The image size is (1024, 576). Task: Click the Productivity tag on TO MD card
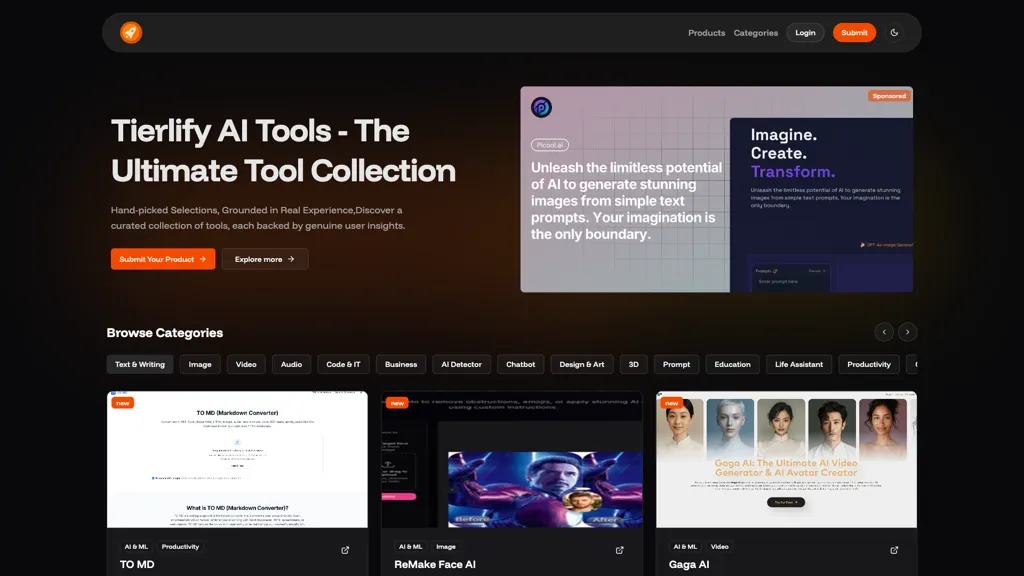[x=180, y=547]
